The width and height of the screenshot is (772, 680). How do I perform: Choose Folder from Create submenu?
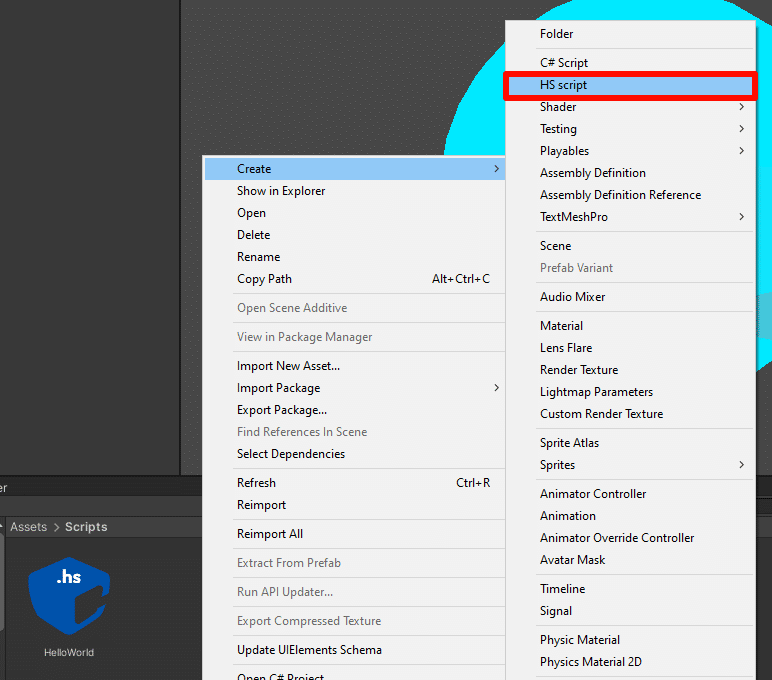click(630, 34)
